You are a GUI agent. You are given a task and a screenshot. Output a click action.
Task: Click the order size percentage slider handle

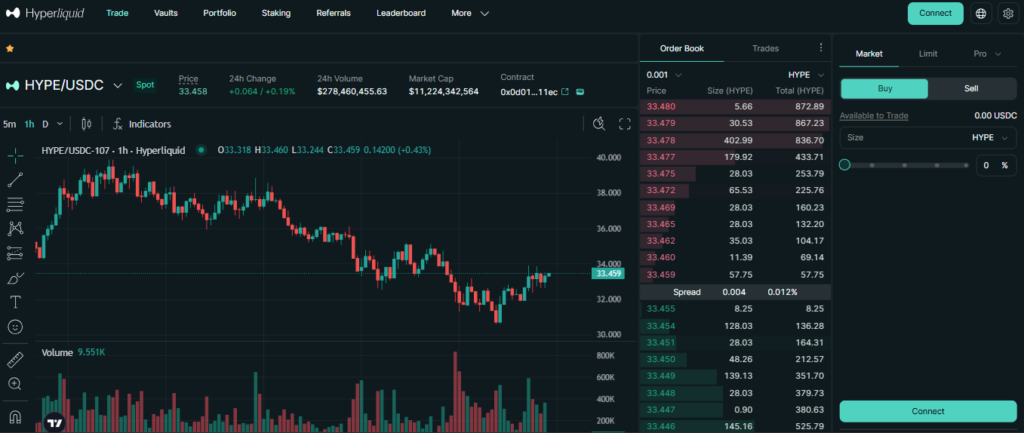[x=845, y=165]
